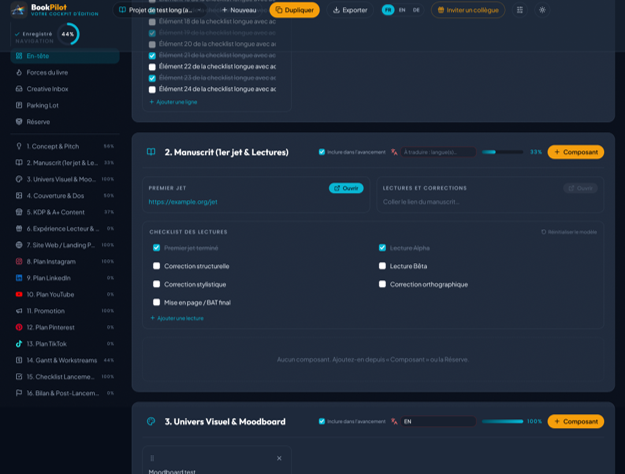Open the project selector dropdown
This screenshot has width=625, height=474.
(160, 10)
